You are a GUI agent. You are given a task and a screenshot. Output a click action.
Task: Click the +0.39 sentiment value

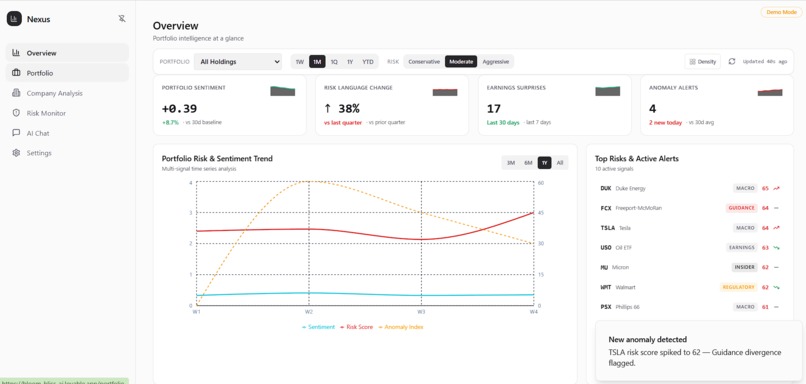point(179,108)
